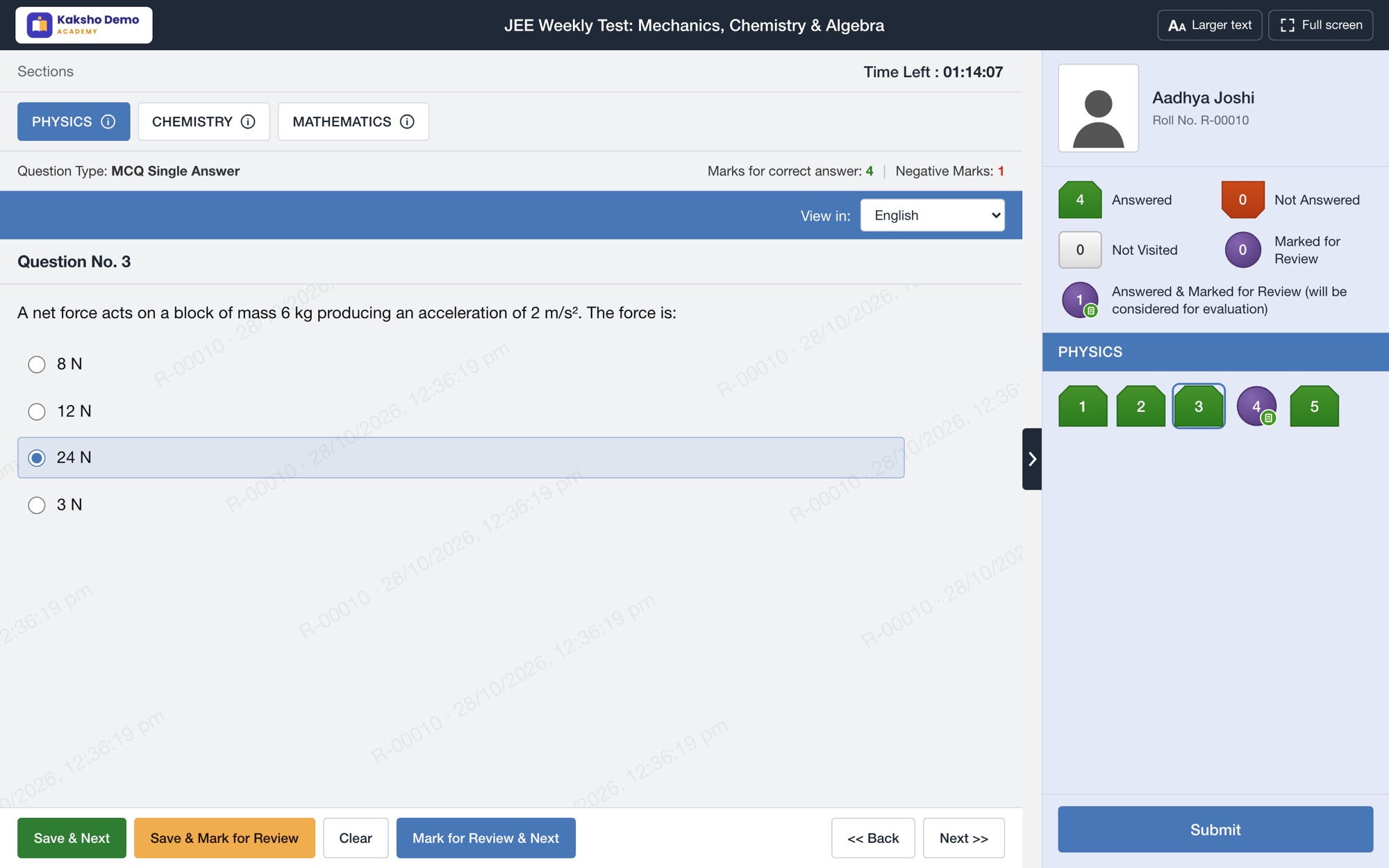Image resolution: width=1389 pixels, height=868 pixels.
Task: Click the Question No. 3 heading
Action: 74,262
